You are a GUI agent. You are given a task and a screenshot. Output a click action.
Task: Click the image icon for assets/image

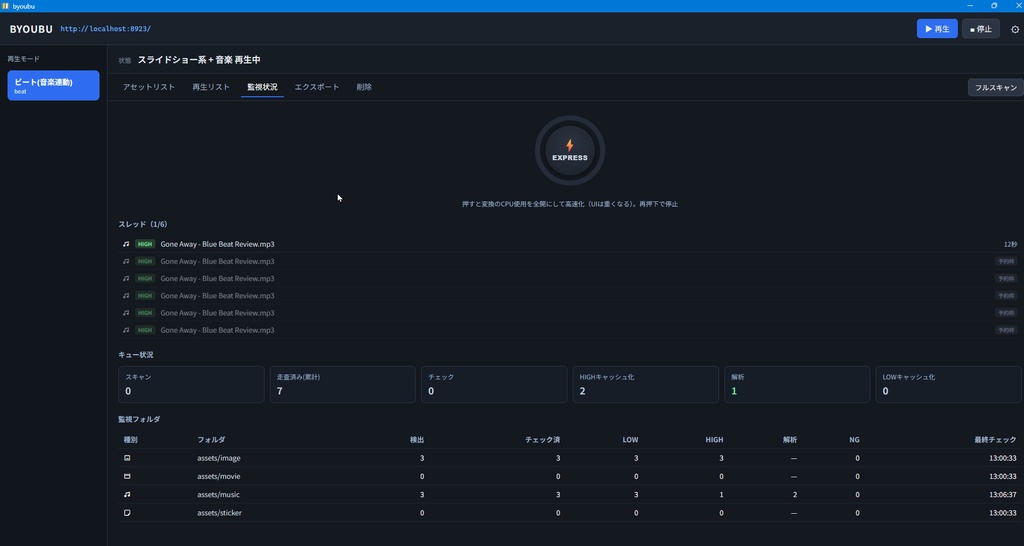[127, 458]
